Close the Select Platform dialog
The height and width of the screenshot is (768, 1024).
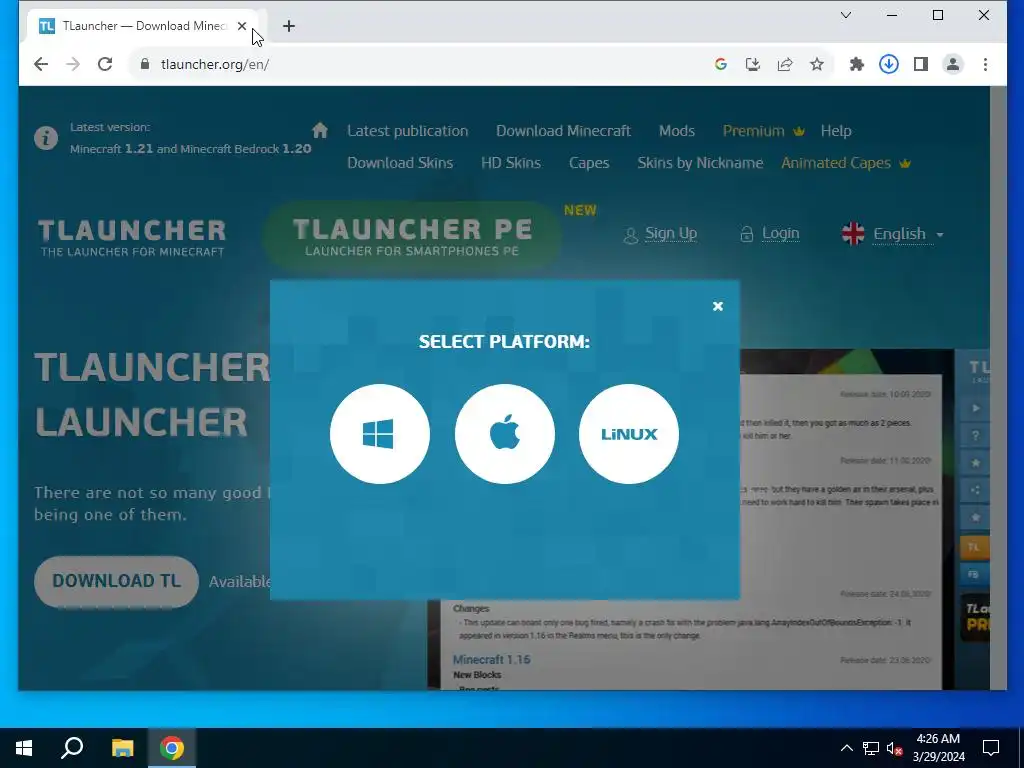coord(718,306)
